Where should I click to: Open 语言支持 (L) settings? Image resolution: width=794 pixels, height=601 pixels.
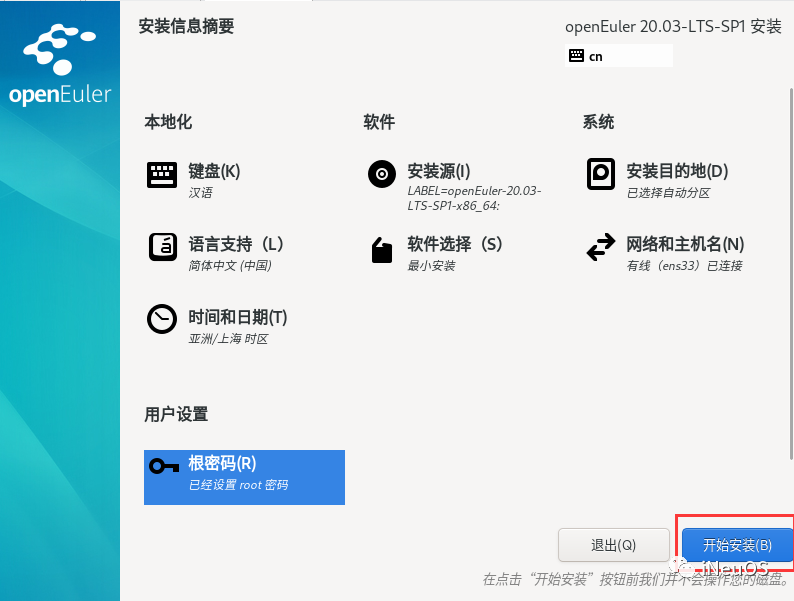236,244
